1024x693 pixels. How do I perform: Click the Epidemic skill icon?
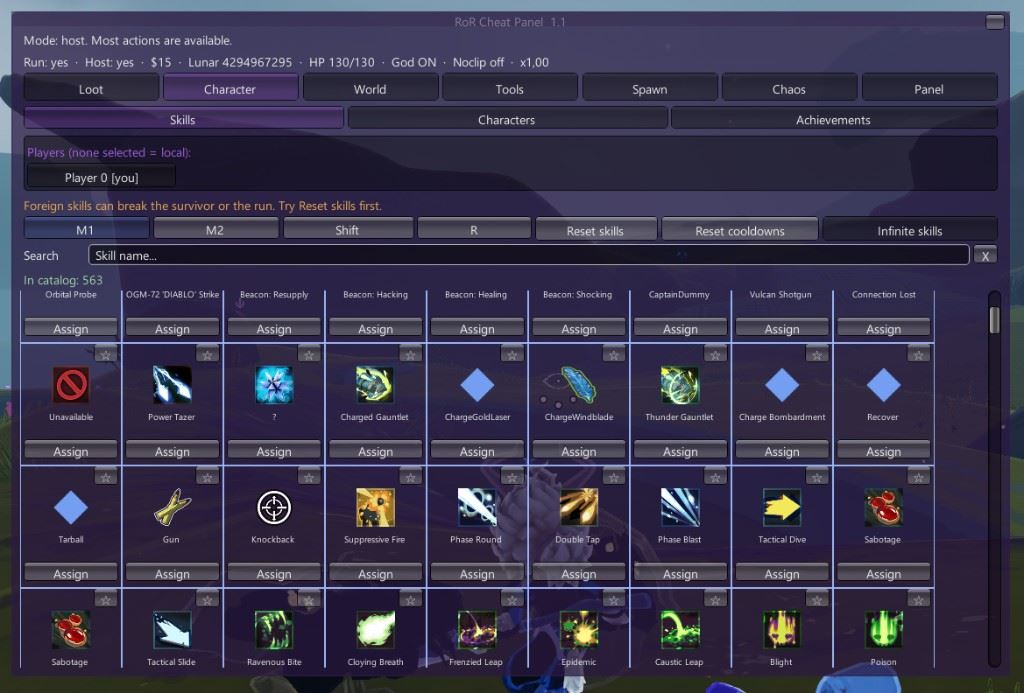(579, 630)
